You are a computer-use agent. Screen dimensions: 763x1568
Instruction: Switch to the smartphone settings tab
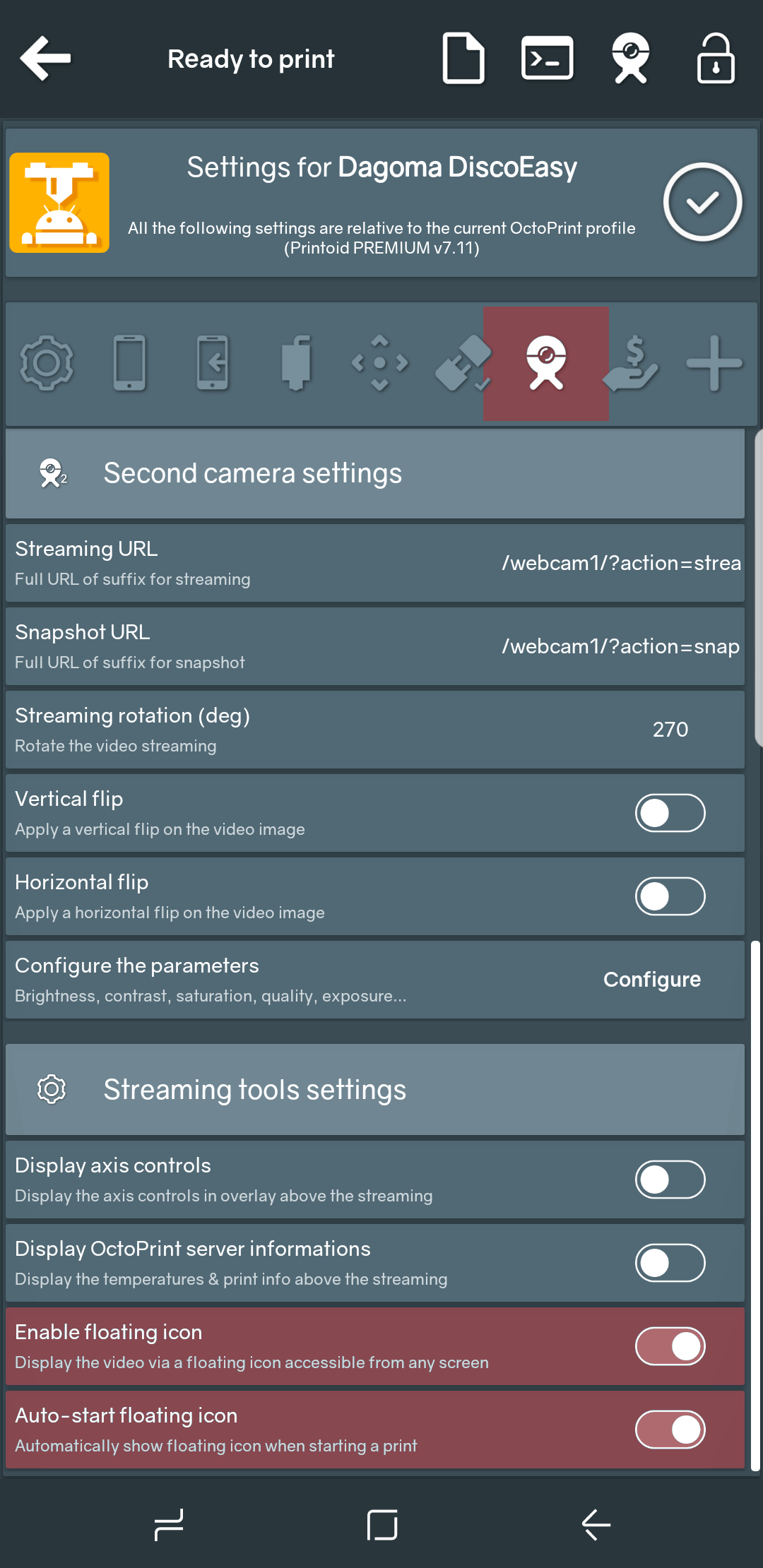[x=130, y=363]
